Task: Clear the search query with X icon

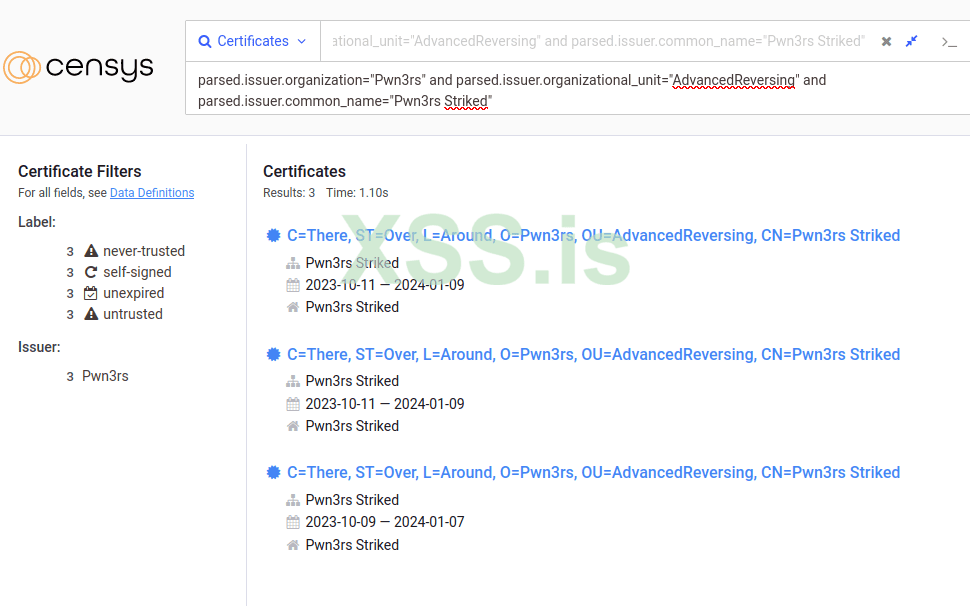Action: click(886, 41)
